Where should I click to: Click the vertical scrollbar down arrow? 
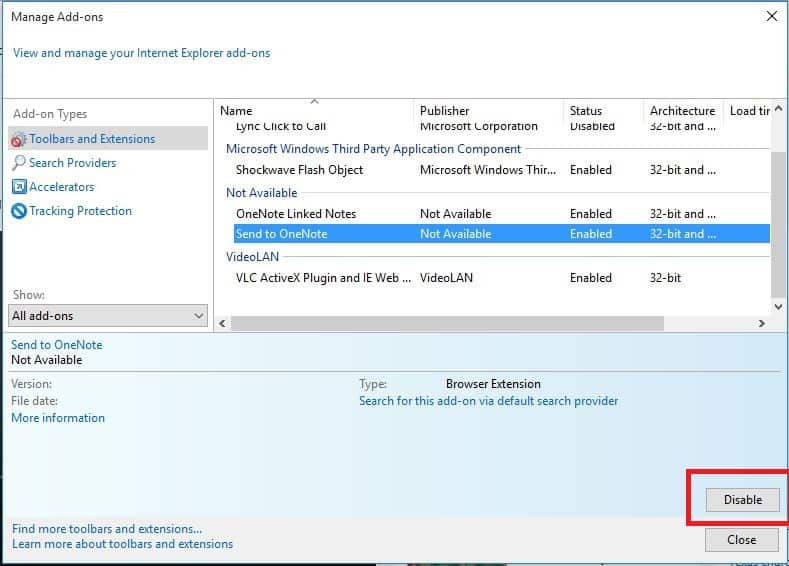click(x=778, y=306)
